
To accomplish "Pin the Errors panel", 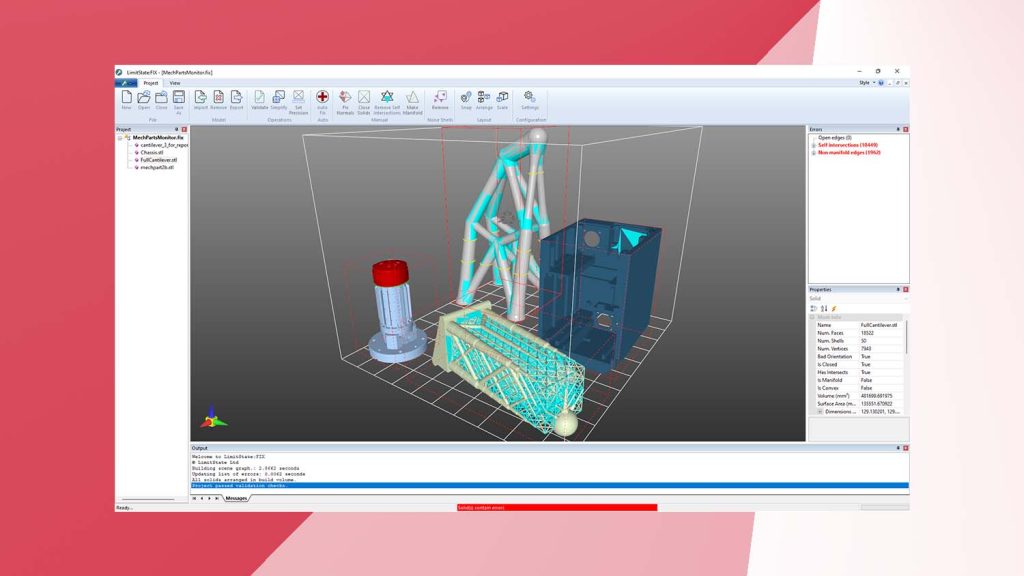I will pyautogui.click(x=898, y=129).
